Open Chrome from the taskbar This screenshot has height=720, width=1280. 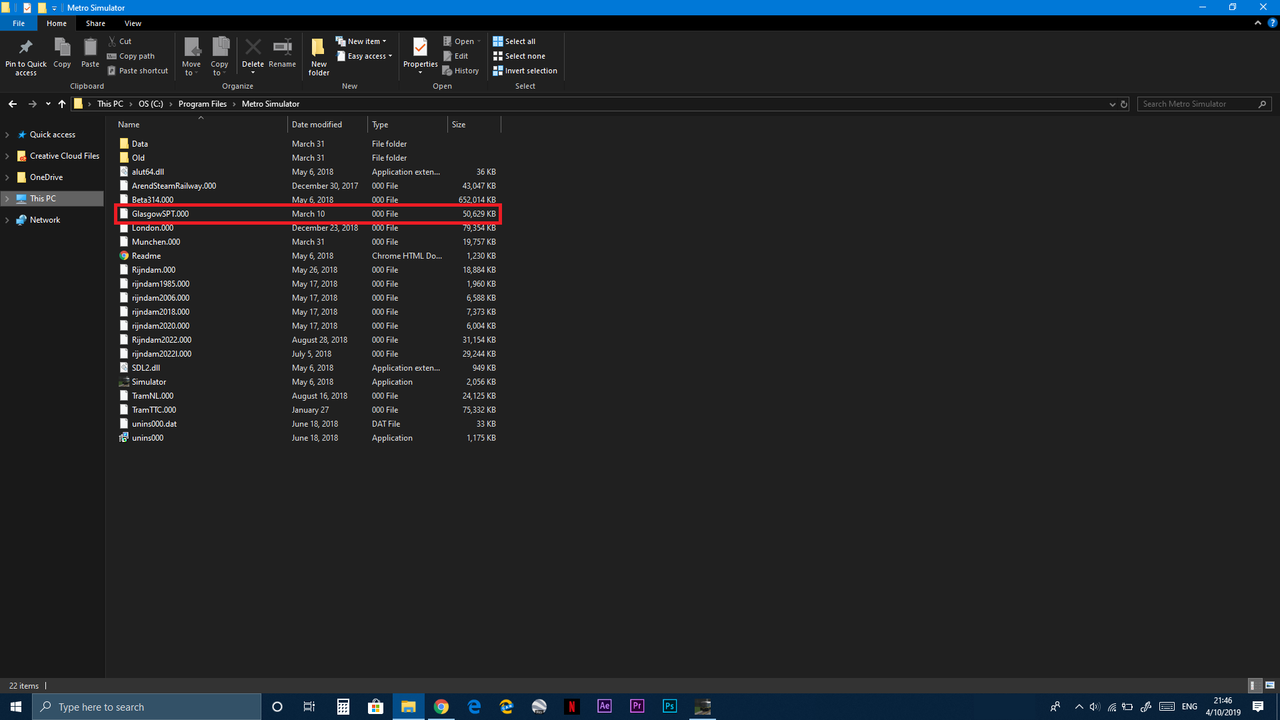441,706
